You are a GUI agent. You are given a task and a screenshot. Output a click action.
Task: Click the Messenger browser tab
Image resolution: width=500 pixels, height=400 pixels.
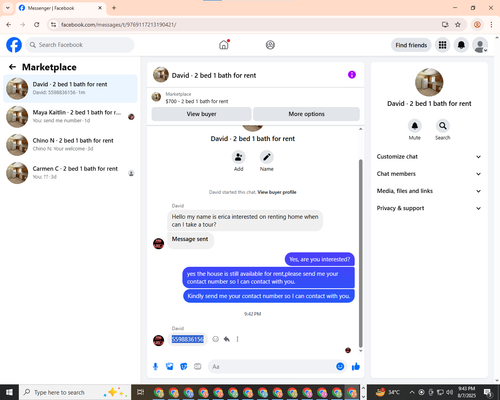pos(61,8)
